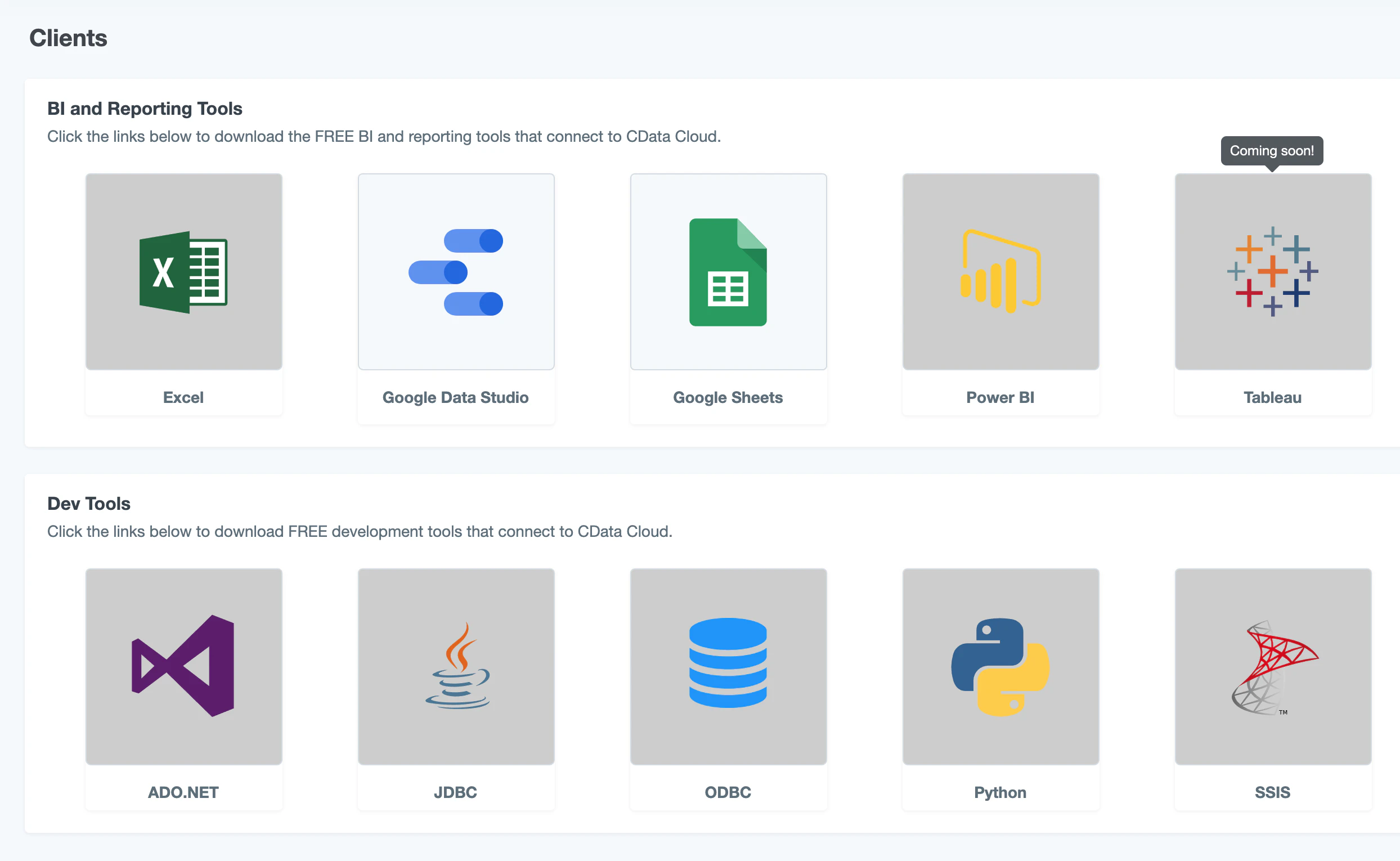Open the ADO.NET label link
The width and height of the screenshot is (1400, 861).
point(183,792)
